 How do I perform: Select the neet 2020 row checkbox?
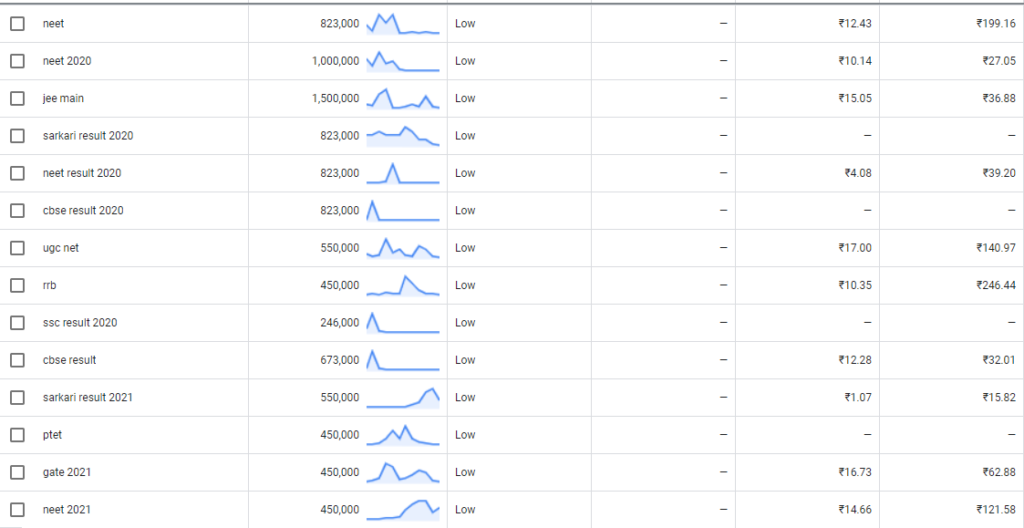tap(17, 61)
